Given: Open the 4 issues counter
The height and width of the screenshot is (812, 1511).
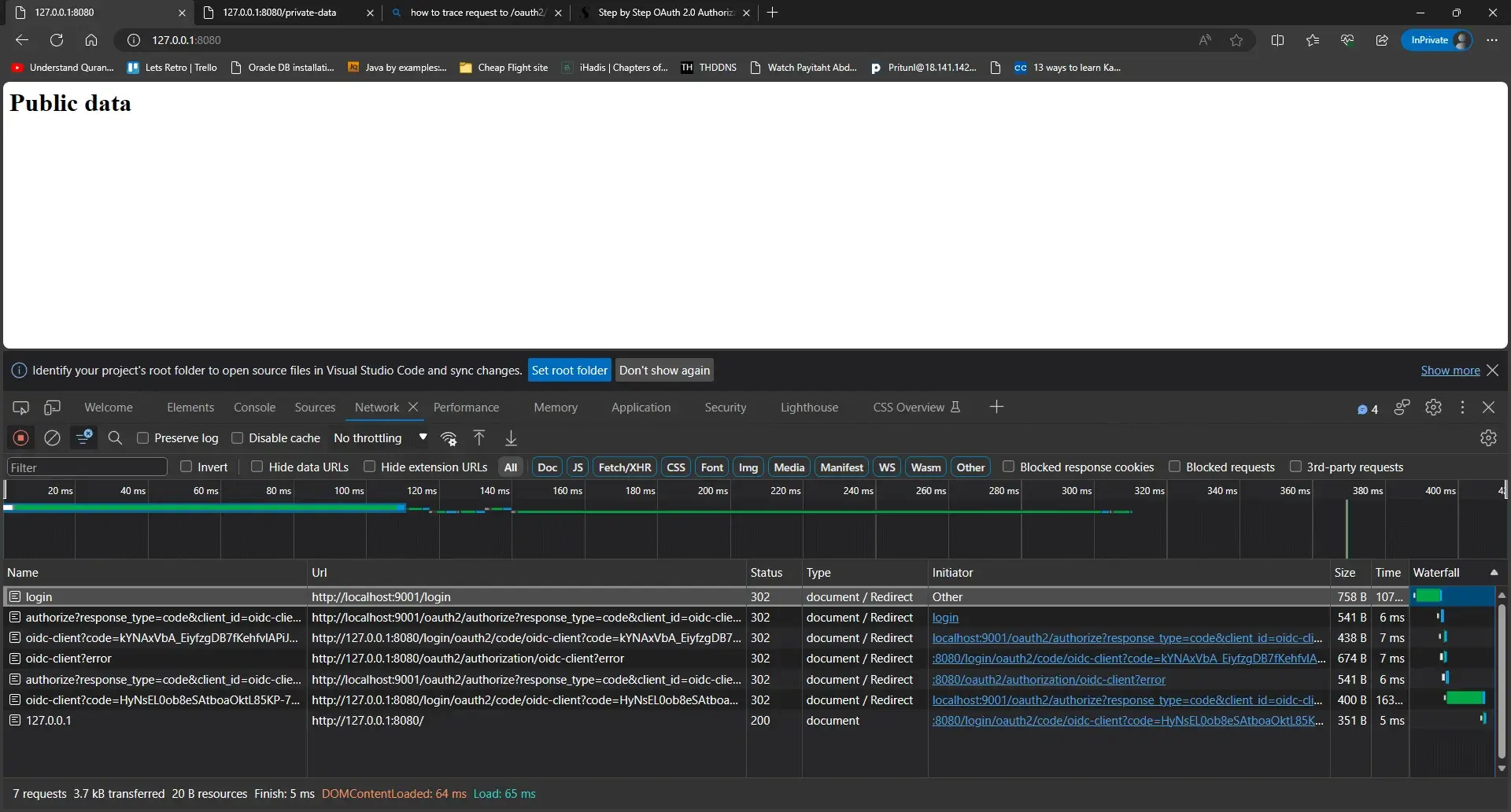Looking at the screenshot, I should 1368,409.
